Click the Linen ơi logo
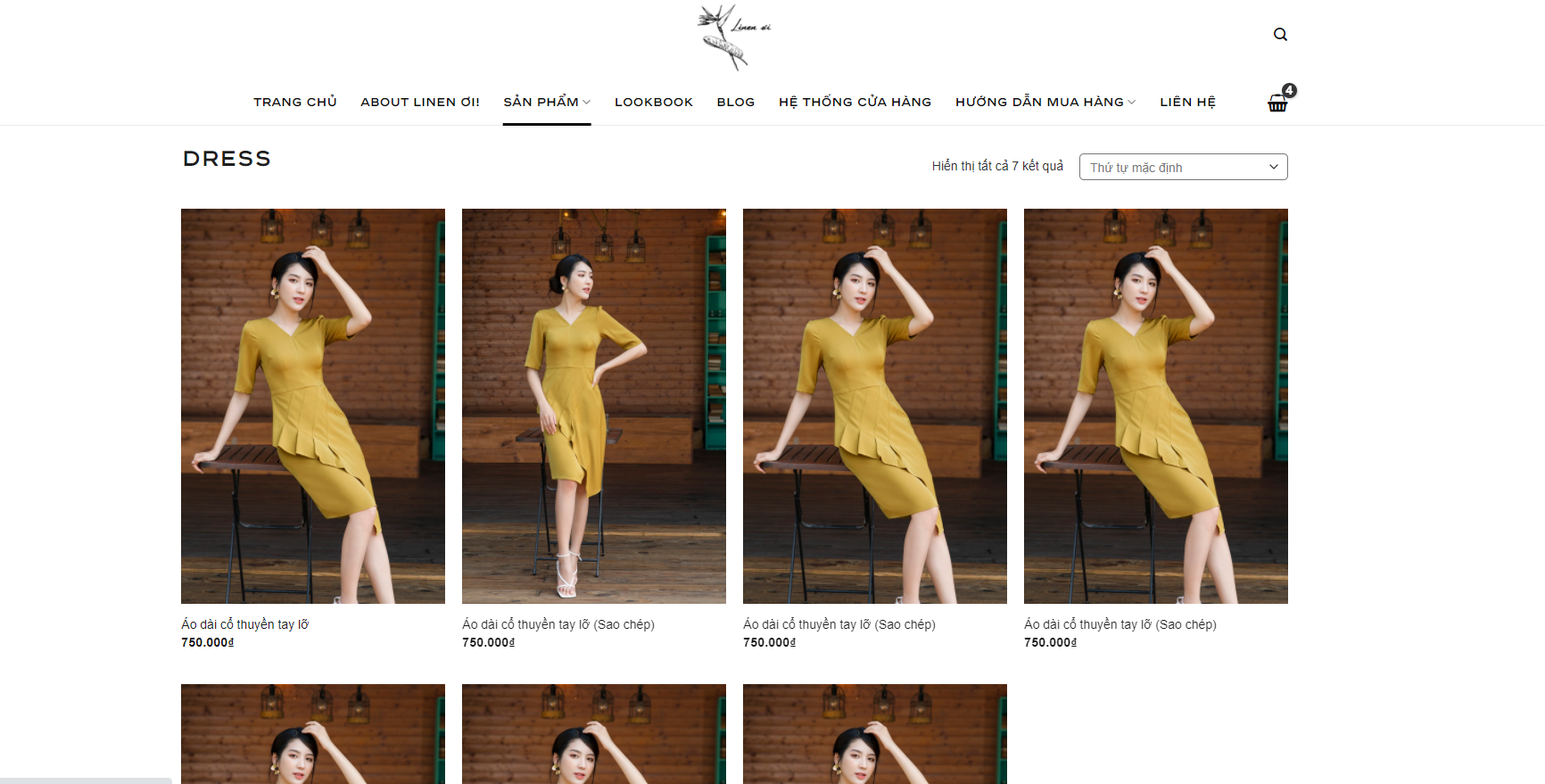Image resolution: width=1545 pixels, height=784 pixels. click(733, 37)
